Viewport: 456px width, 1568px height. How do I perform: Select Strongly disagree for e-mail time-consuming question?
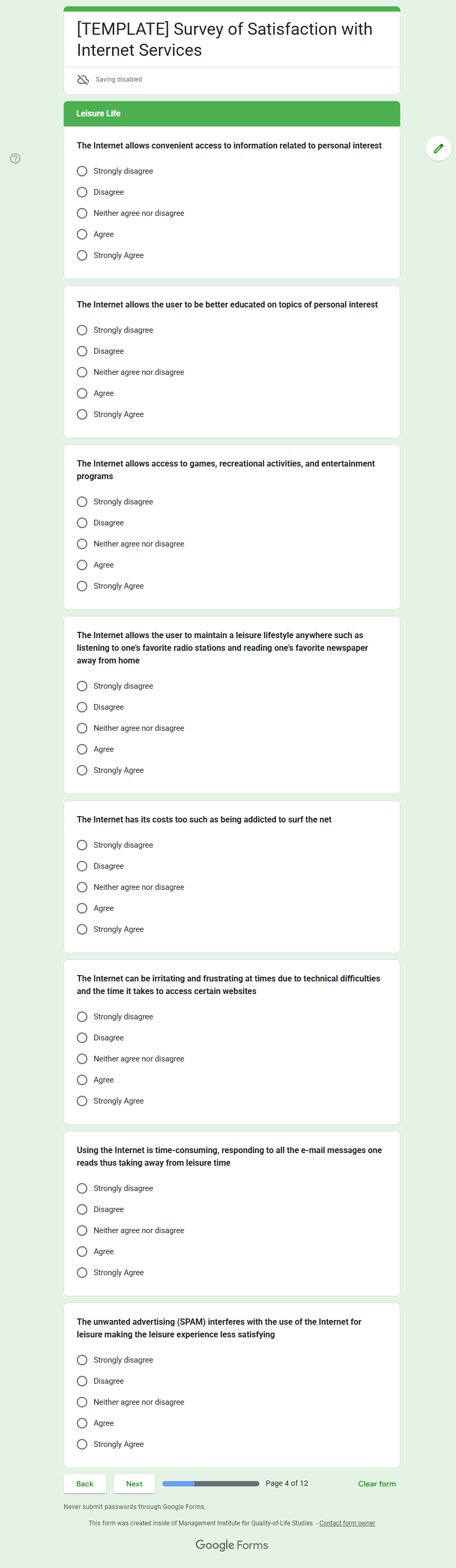click(82, 1188)
